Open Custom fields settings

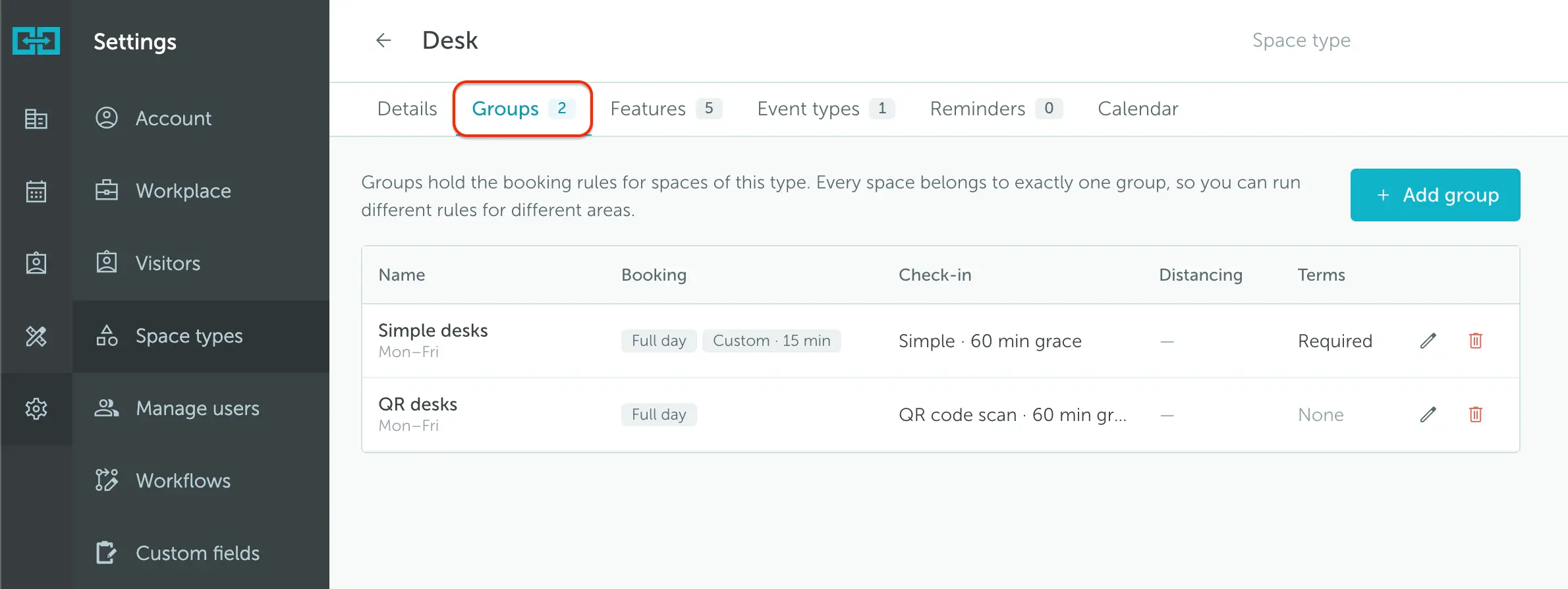coord(201,553)
